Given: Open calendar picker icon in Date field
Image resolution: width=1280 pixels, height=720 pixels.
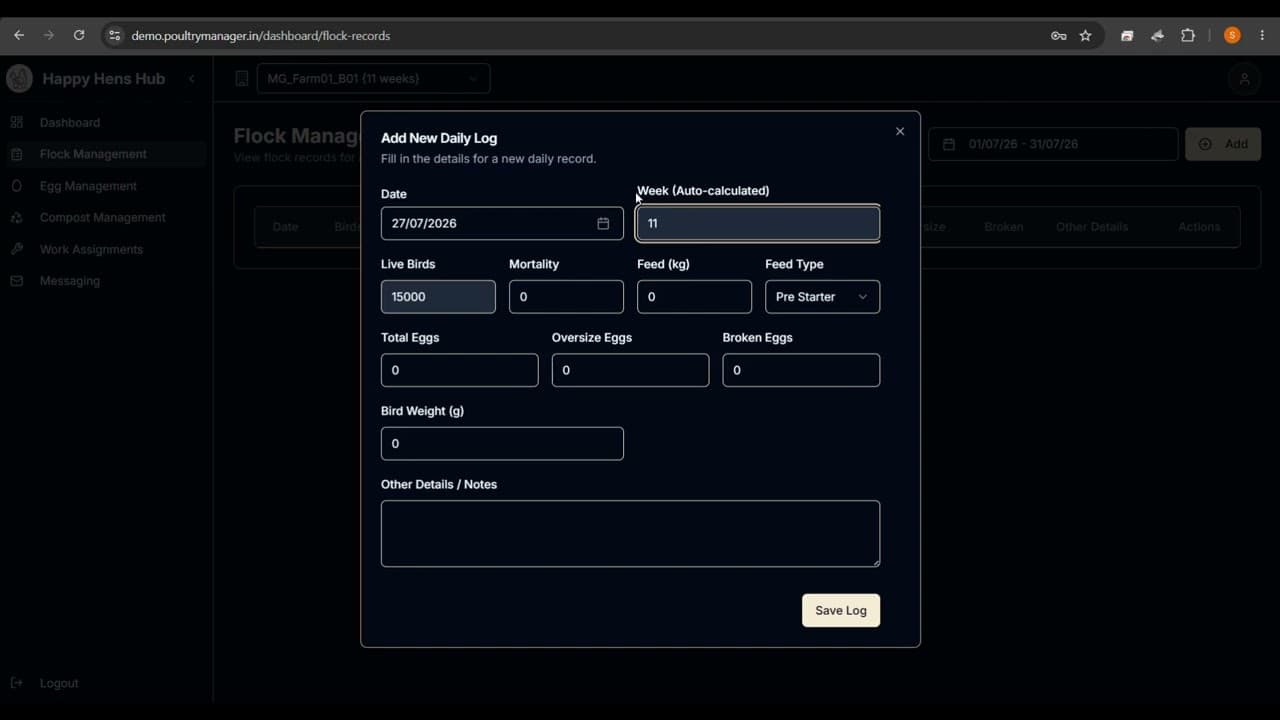Looking at the screenshot, I should coord(603,223).
